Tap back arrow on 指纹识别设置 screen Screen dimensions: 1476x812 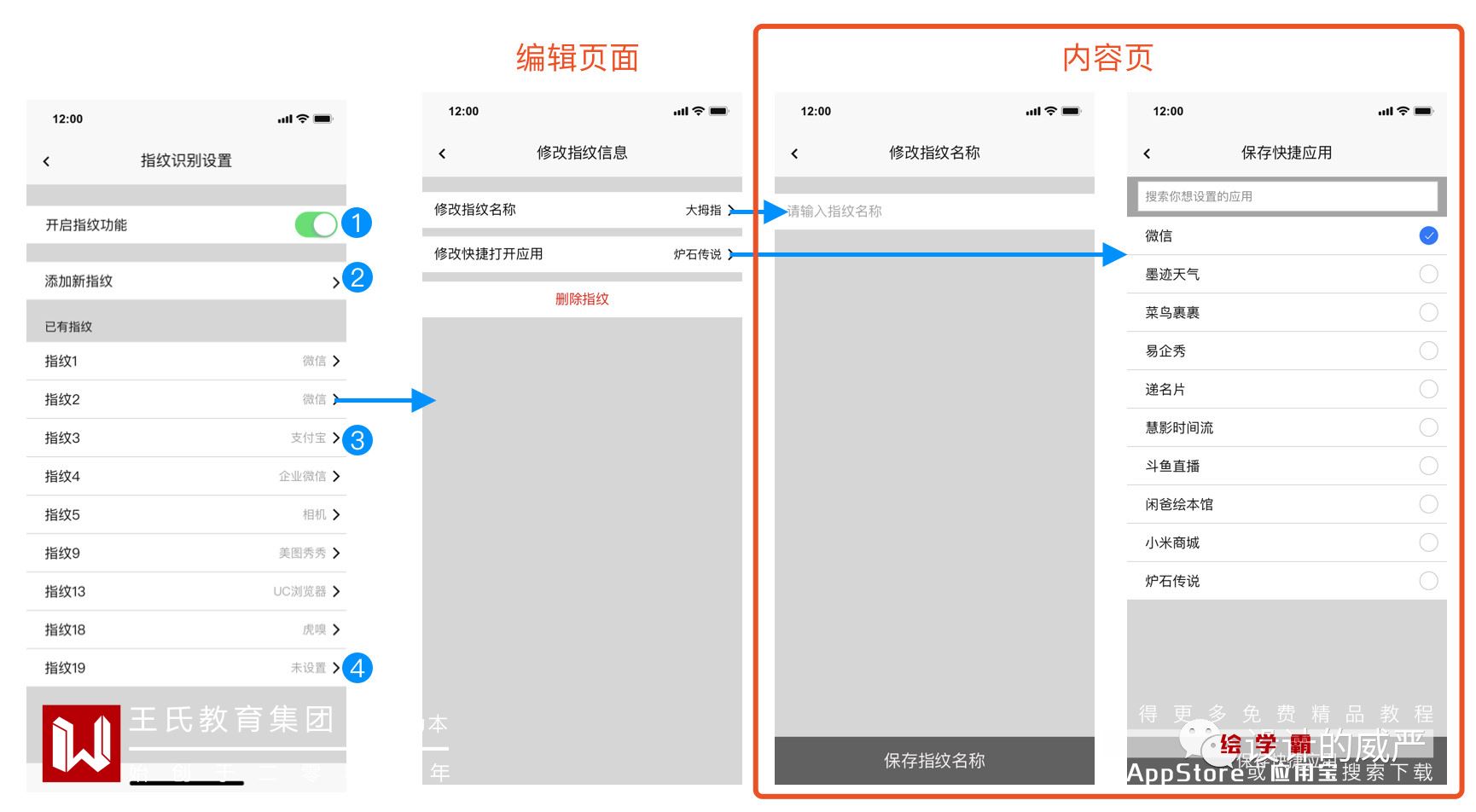click(x=46, y=161)
